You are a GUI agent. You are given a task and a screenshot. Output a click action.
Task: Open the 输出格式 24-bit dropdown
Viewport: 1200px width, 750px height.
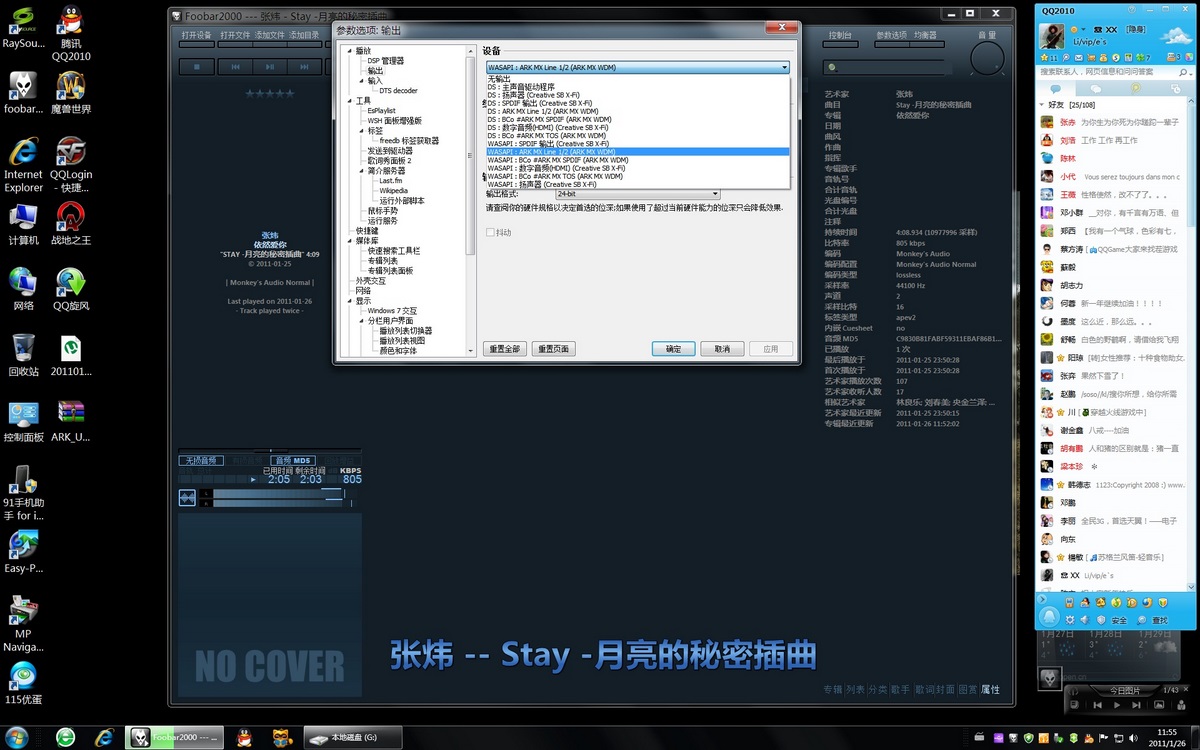click(637, 194)
